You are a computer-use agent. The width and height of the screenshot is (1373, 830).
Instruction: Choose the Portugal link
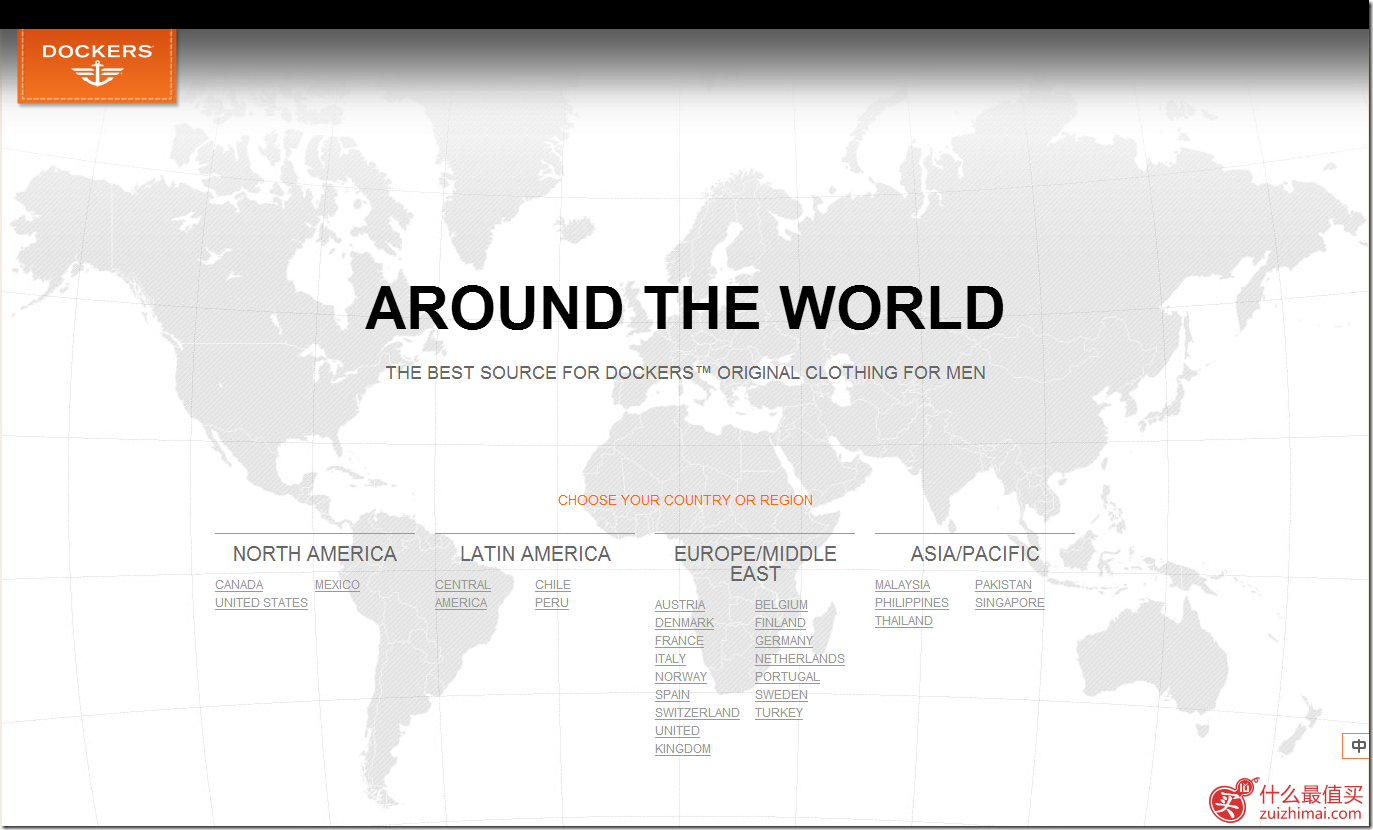pos(787,677)
